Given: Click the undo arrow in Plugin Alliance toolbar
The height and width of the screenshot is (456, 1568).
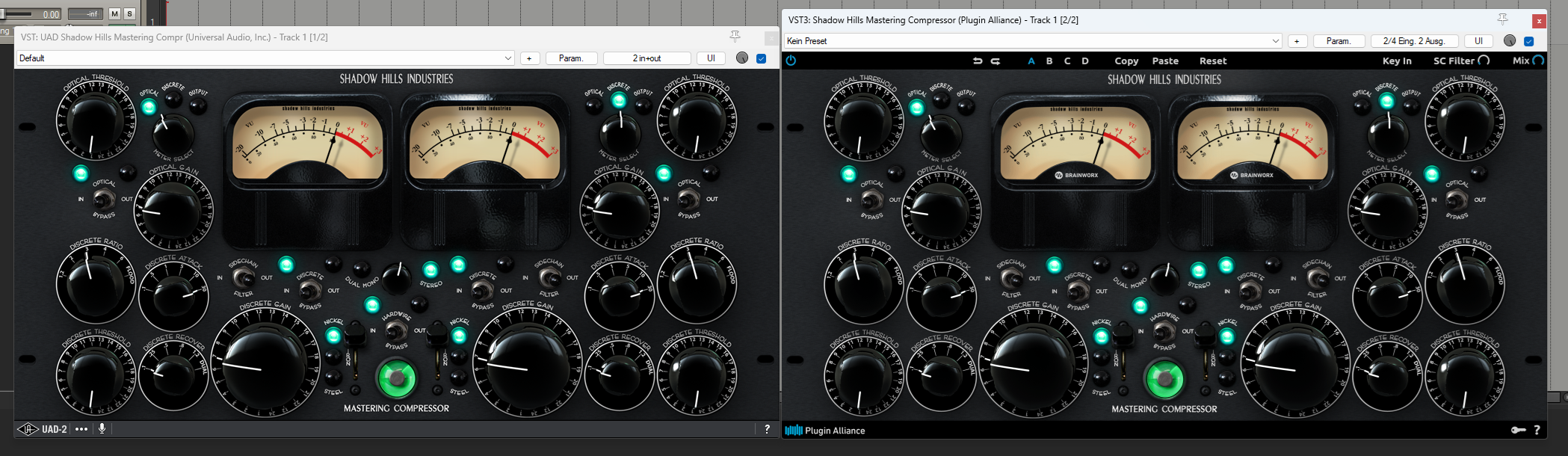Looking at the screenshot, I should click(978, 61).
